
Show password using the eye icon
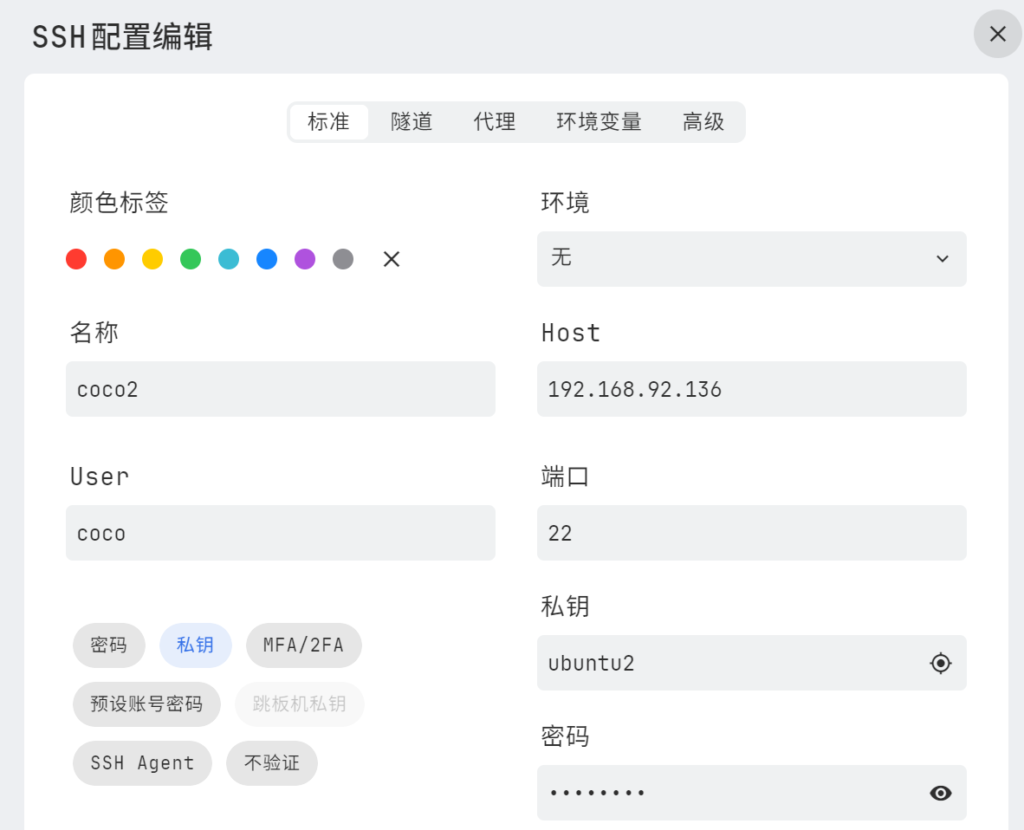click(940, 793)
